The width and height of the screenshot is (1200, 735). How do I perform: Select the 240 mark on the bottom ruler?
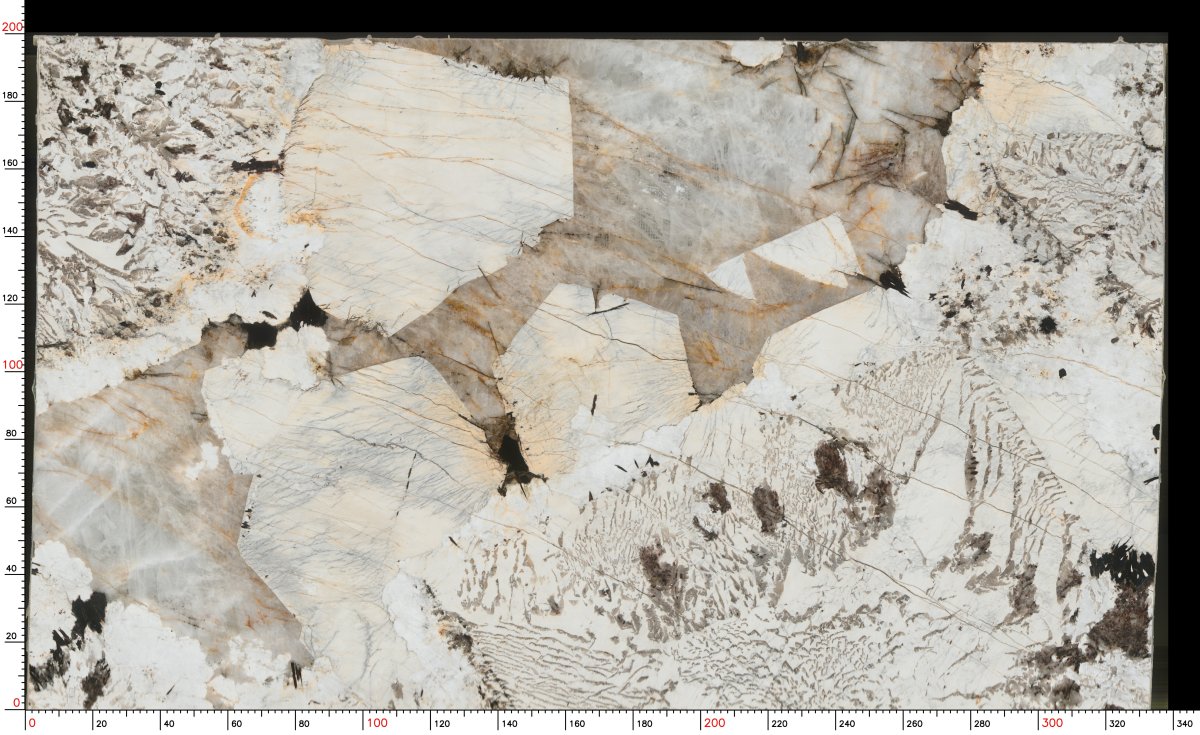[848, 723]
